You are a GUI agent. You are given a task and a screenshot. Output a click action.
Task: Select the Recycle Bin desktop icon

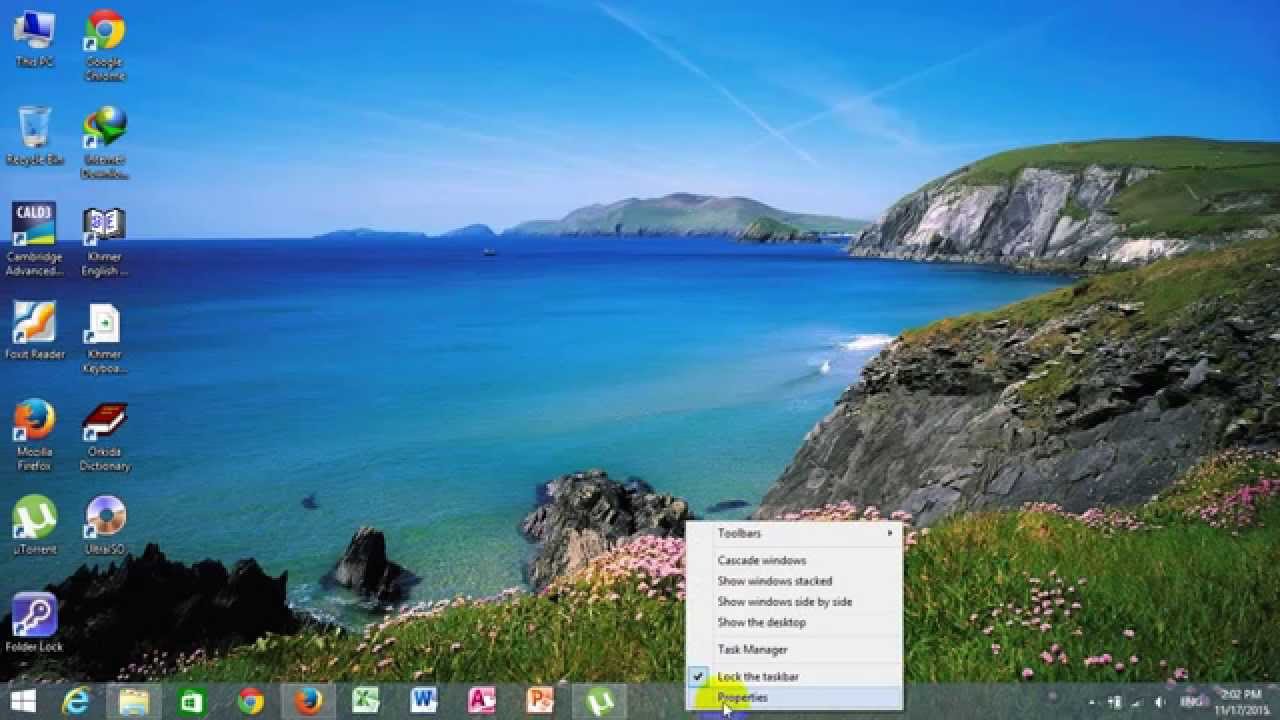[x=34, y=136]
